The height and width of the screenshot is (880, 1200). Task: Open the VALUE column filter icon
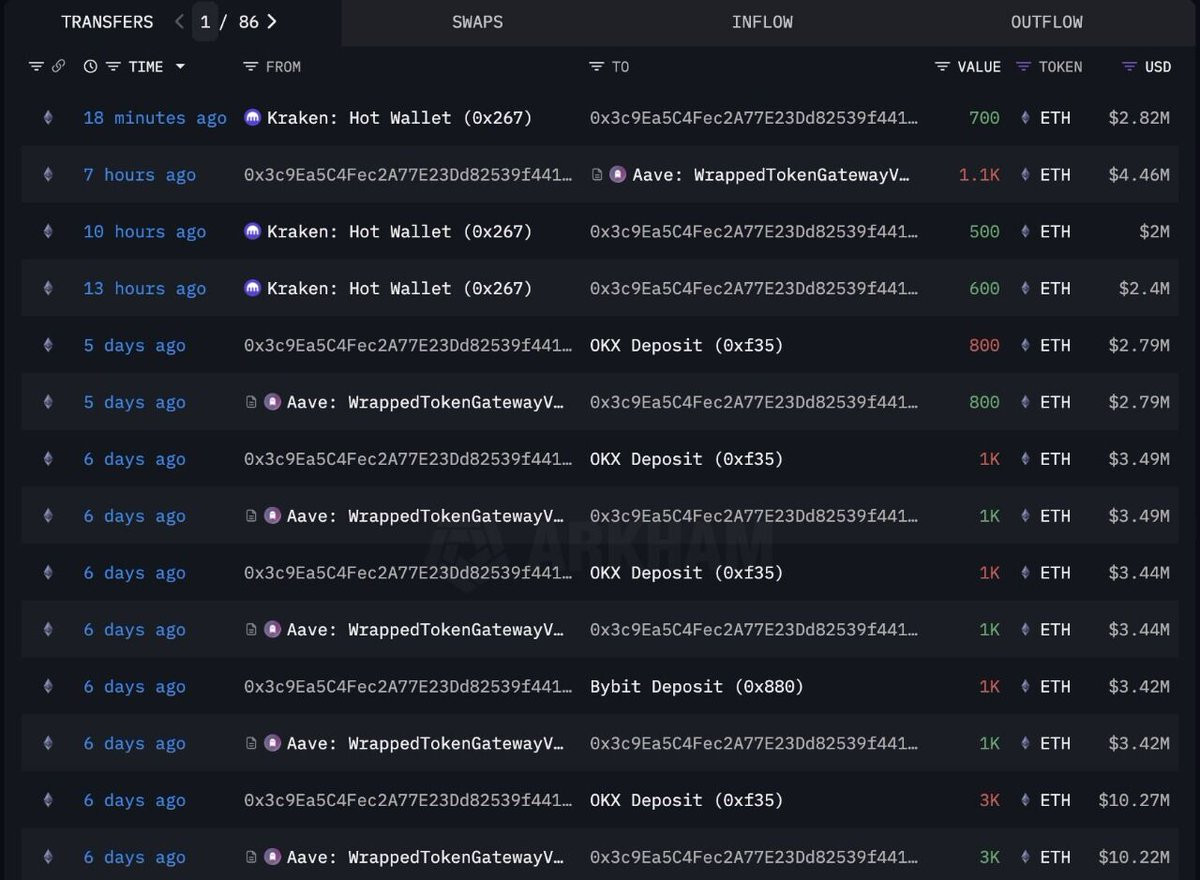click(x=943, y=67)
